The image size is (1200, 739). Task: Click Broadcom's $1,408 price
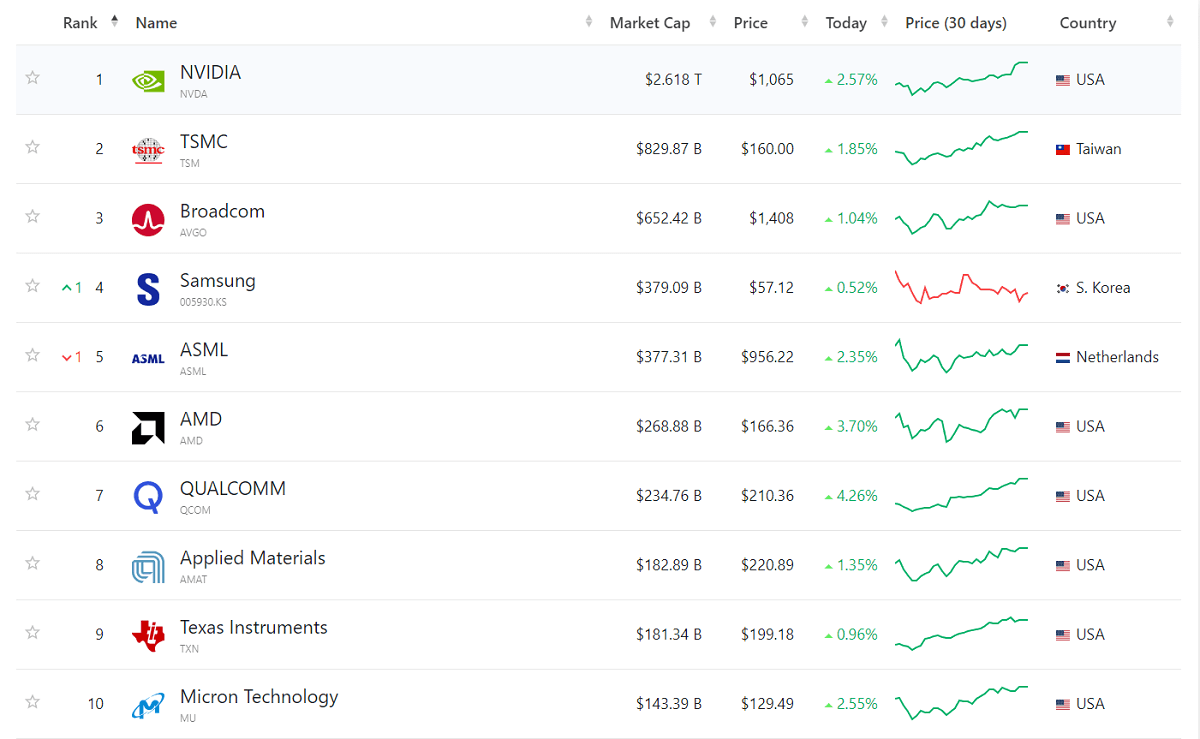coord(771,218)
